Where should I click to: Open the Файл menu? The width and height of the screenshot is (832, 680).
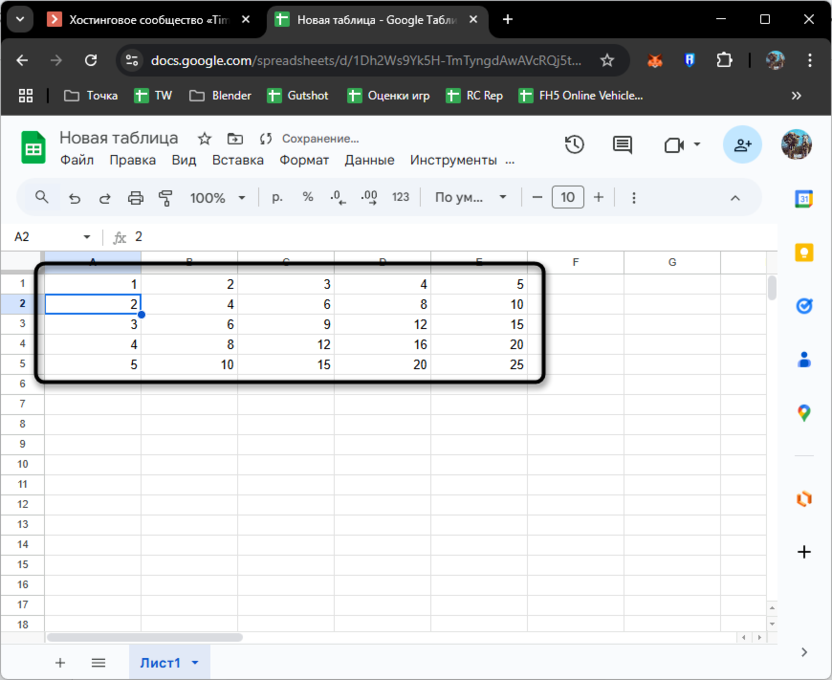[76, 160]
